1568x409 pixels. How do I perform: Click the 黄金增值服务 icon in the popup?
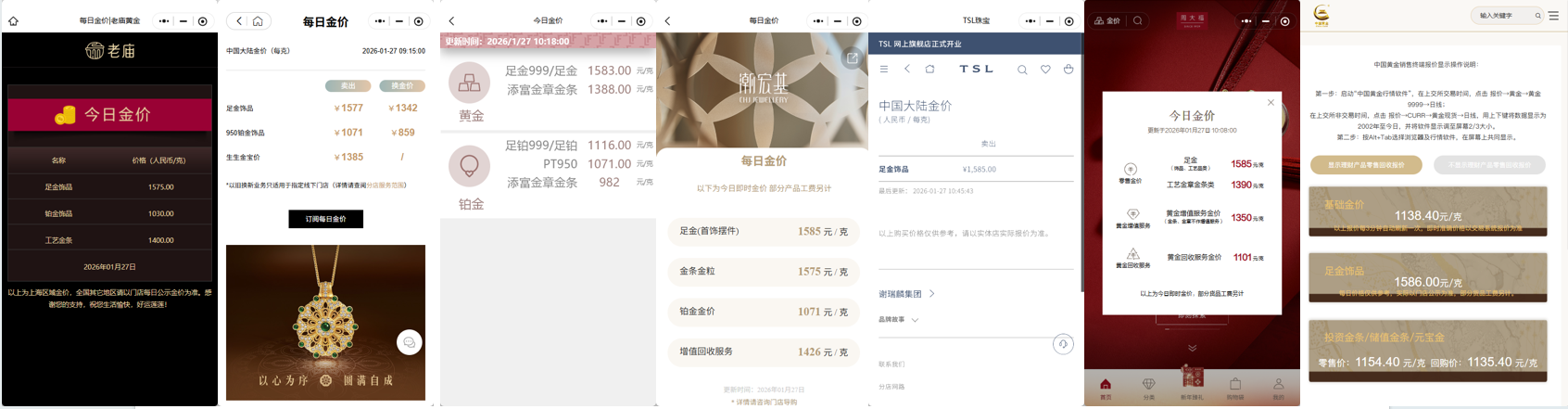click(x=1132, y=214)
